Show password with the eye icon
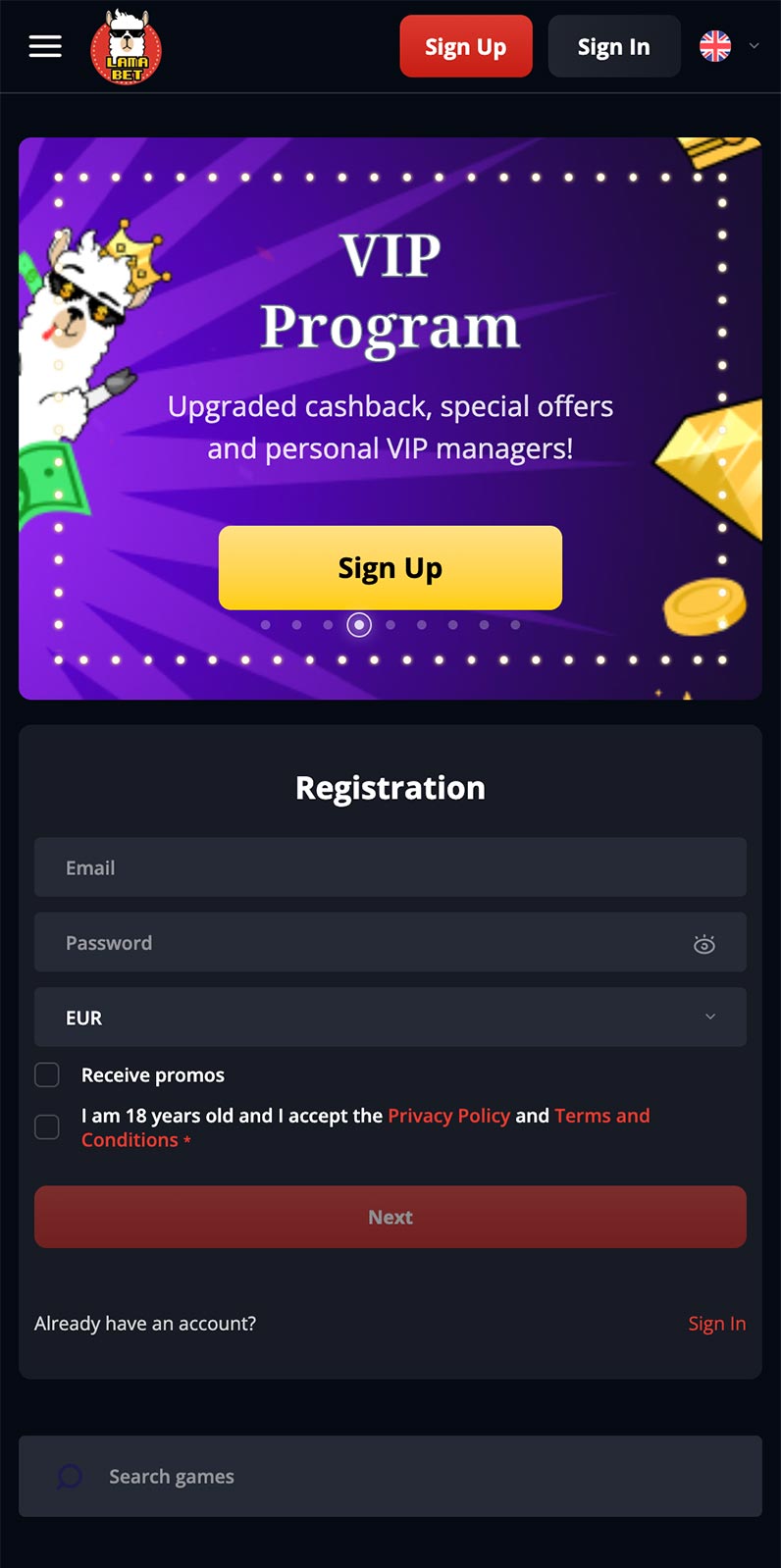The image size is (781, 1568). (704, 944)
